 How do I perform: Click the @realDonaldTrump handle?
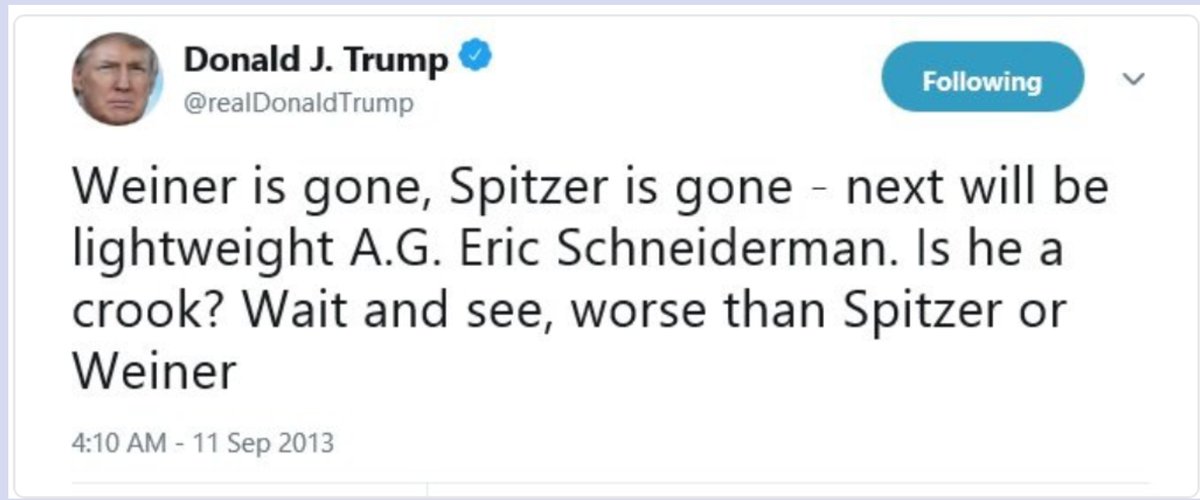[298, 103]
